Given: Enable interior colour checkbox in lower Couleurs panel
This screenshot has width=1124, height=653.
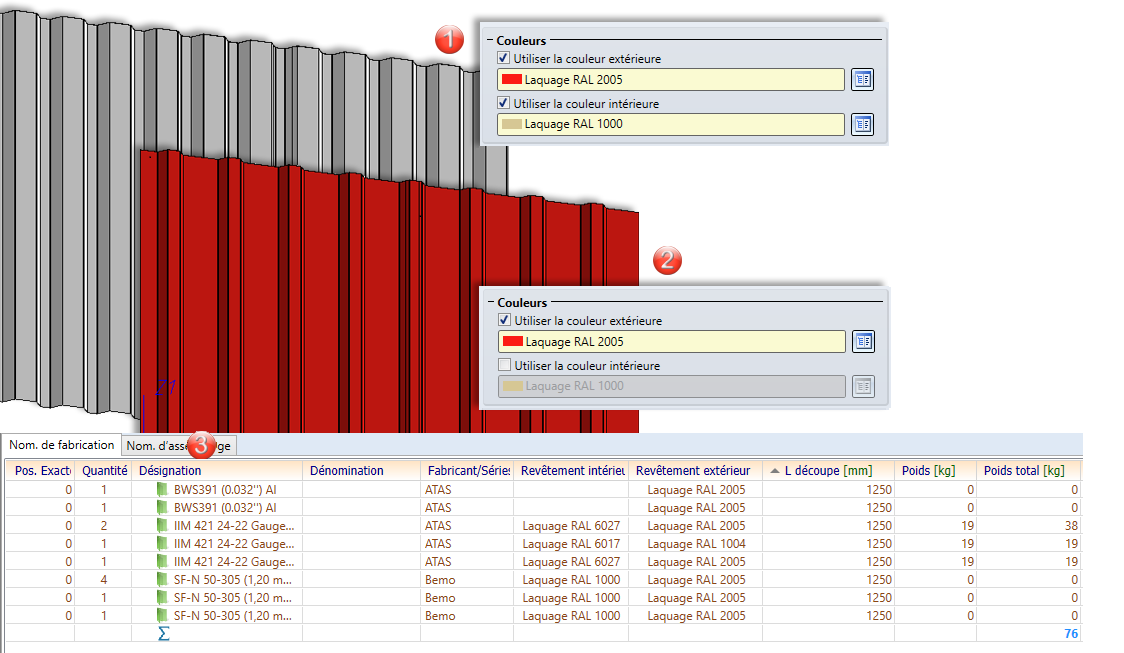Looking at the screenshot, I should (x=505, y=365).
